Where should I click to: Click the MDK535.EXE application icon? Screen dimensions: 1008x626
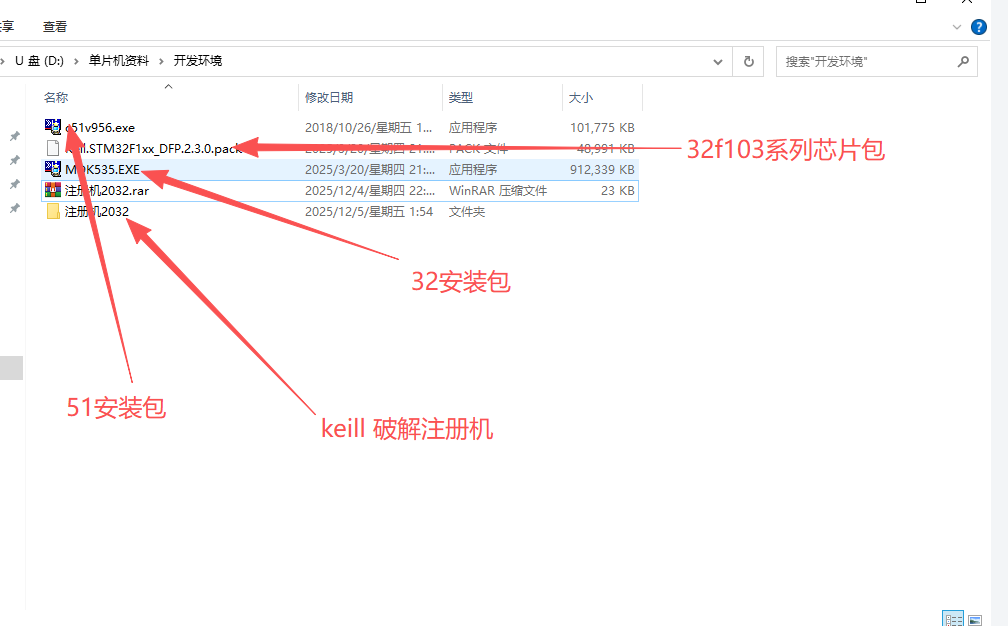click(x=53, y=169)
